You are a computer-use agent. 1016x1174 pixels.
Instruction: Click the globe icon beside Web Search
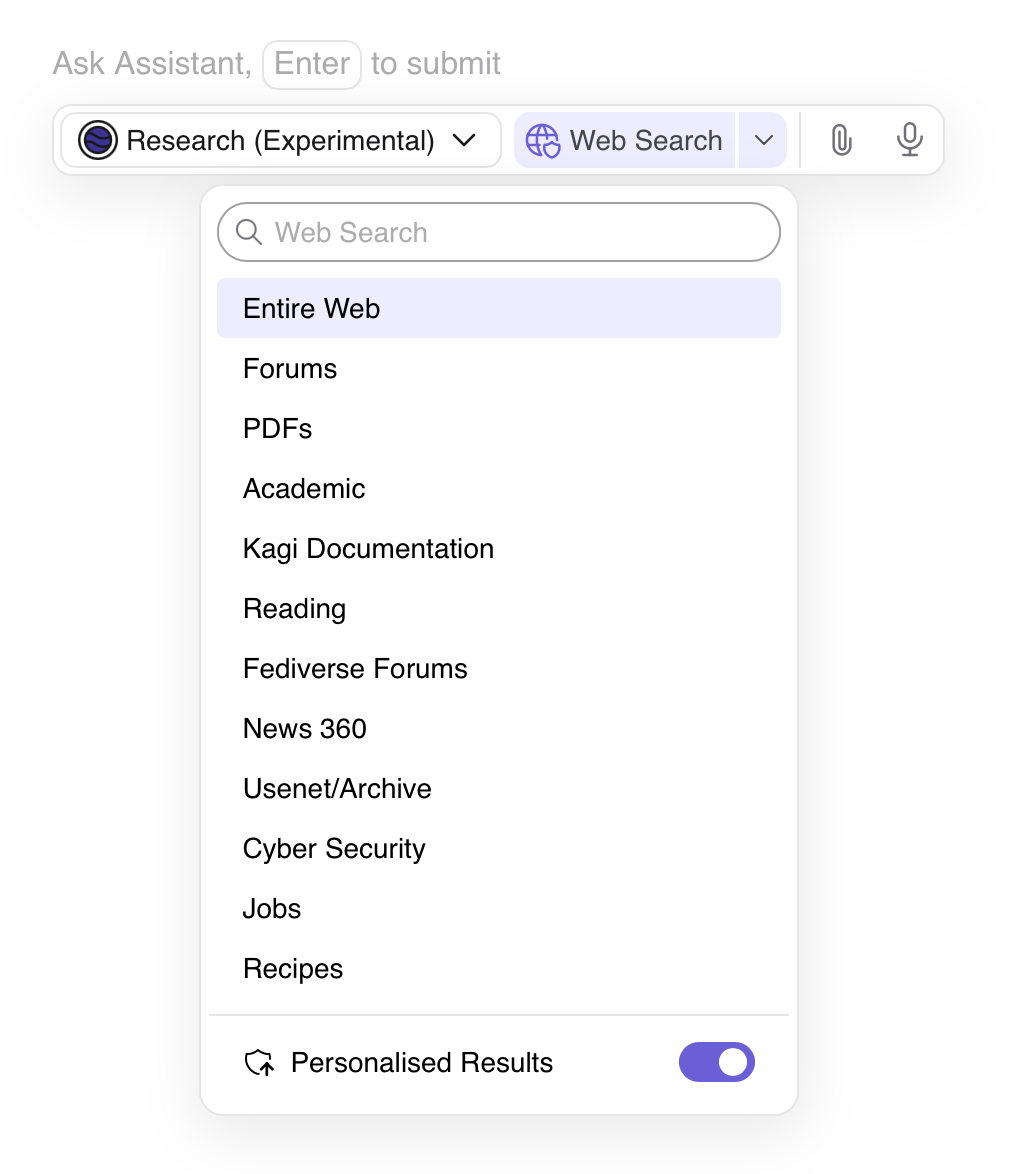coord(542,140)
